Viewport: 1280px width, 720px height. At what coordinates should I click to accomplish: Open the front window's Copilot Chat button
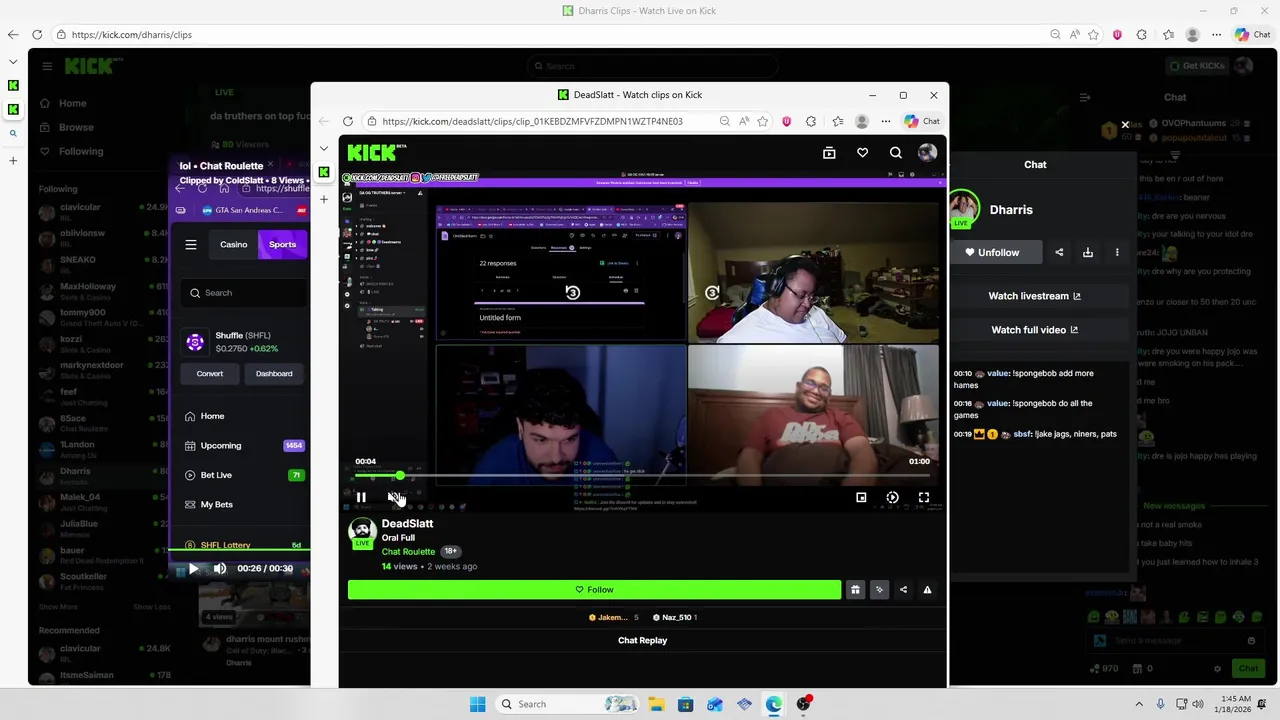pyautogui.click(x=922, y=121)
